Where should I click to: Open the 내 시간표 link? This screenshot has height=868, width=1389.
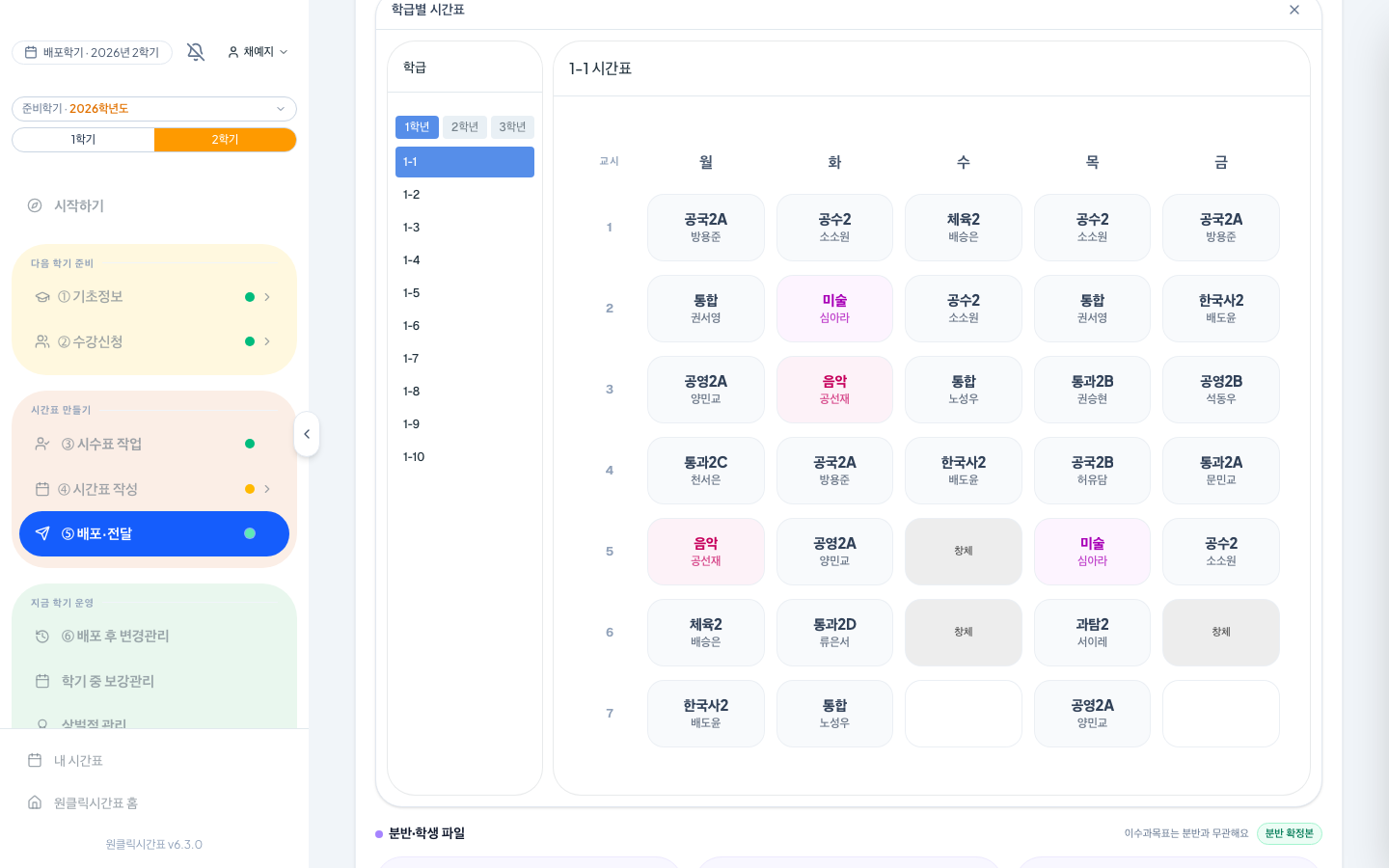click(154, 760)
